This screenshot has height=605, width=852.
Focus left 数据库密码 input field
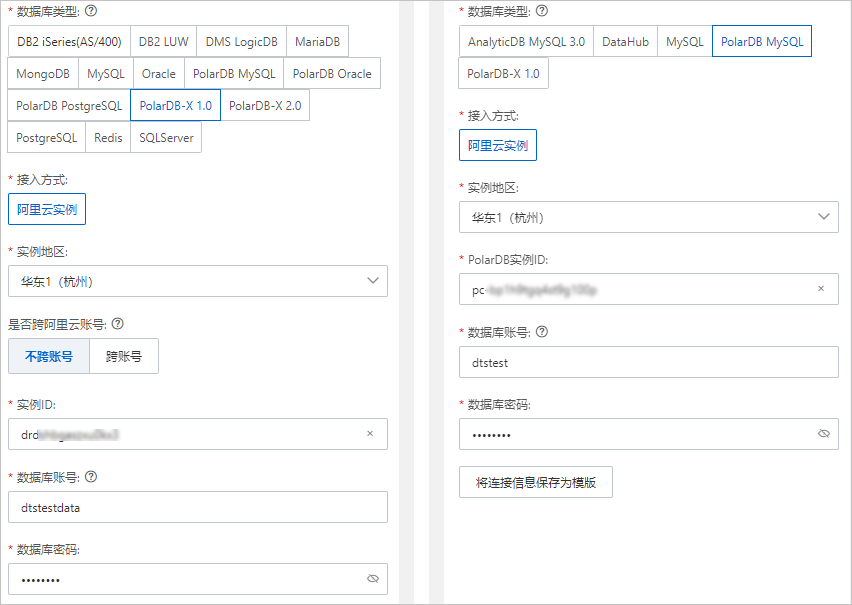click(198, 579)
